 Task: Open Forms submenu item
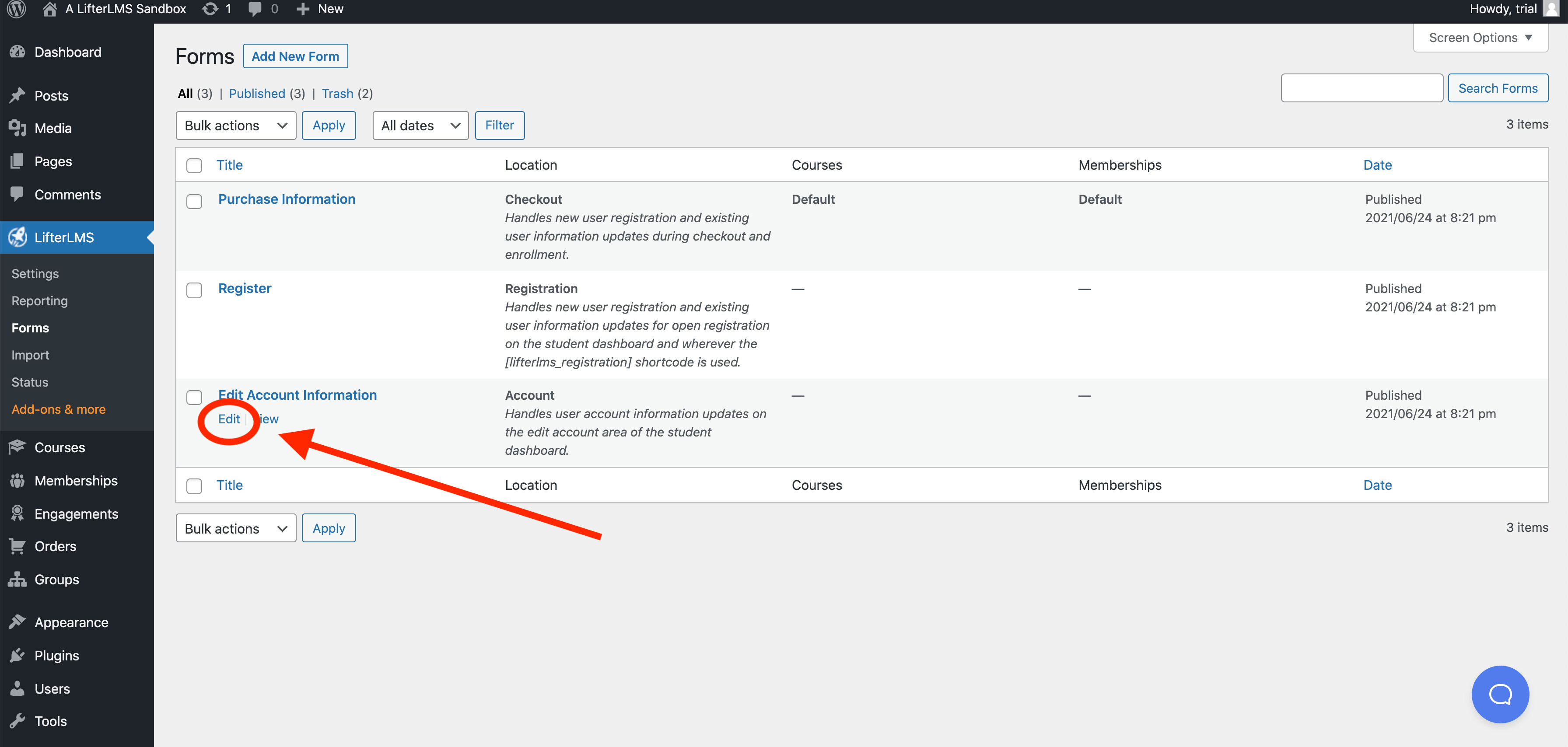31,328
